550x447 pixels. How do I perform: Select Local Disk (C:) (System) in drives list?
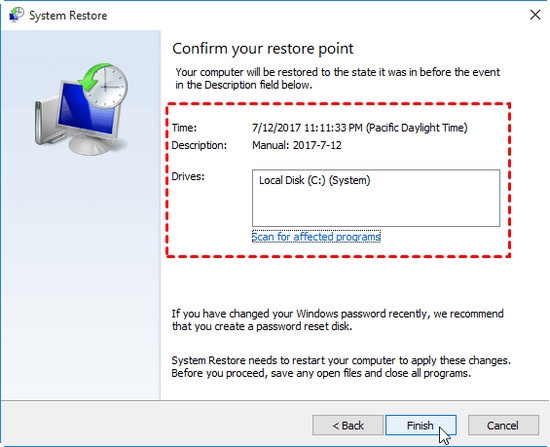[x=315, y=180]
